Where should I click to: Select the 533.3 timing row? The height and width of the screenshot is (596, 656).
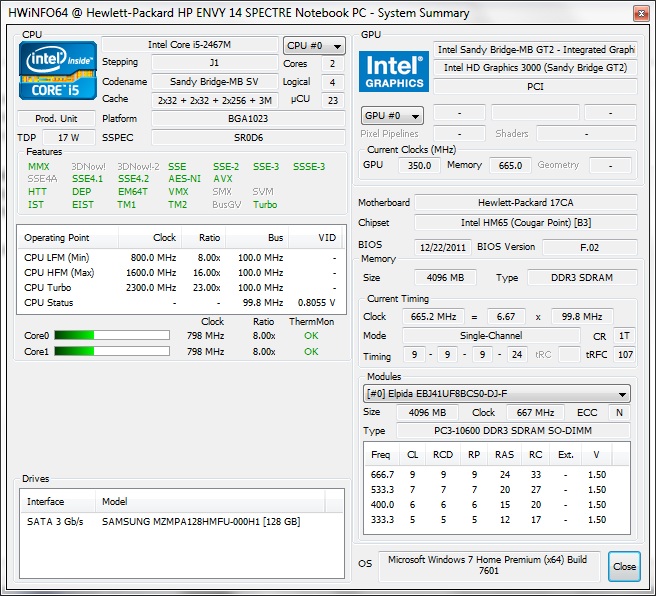point(497,490)
